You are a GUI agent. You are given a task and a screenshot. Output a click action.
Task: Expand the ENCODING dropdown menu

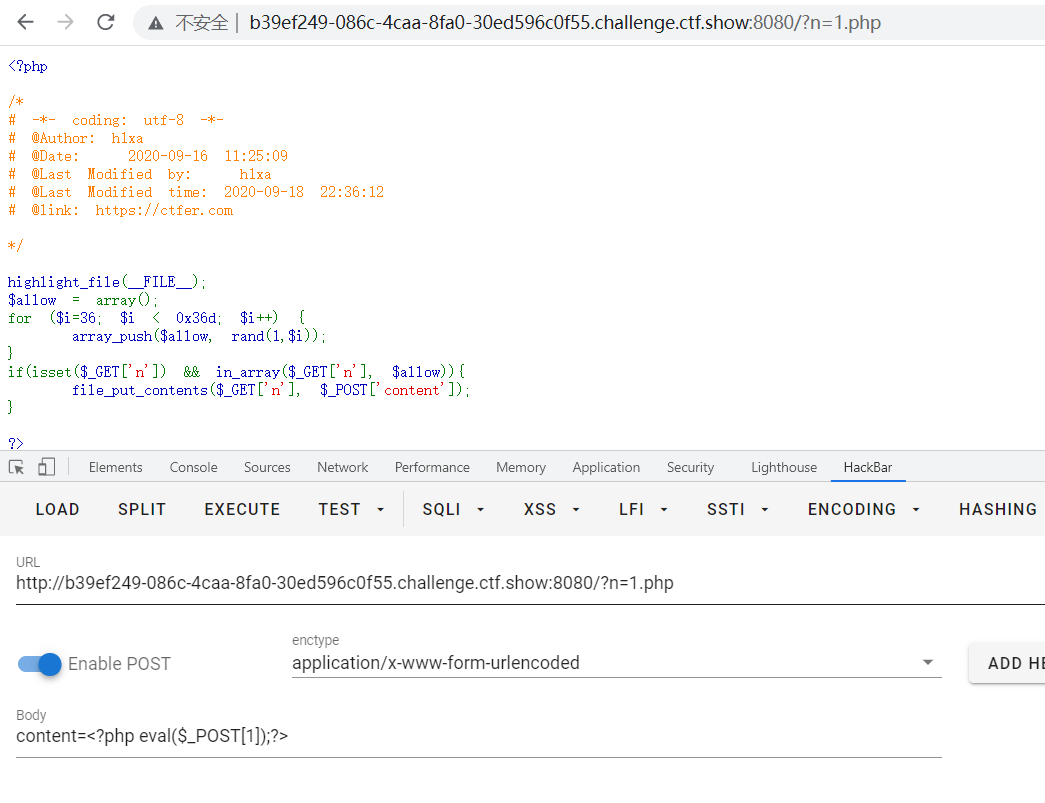click(864, 509)
